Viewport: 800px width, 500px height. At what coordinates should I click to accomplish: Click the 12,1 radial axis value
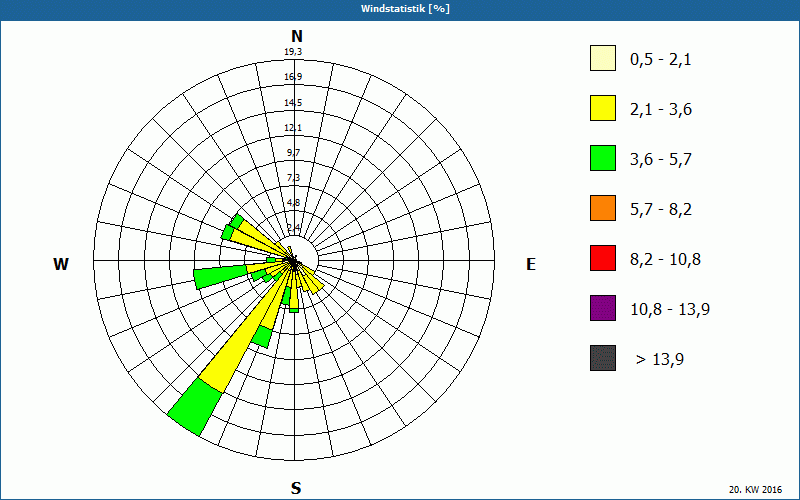(x=293, y=128)
